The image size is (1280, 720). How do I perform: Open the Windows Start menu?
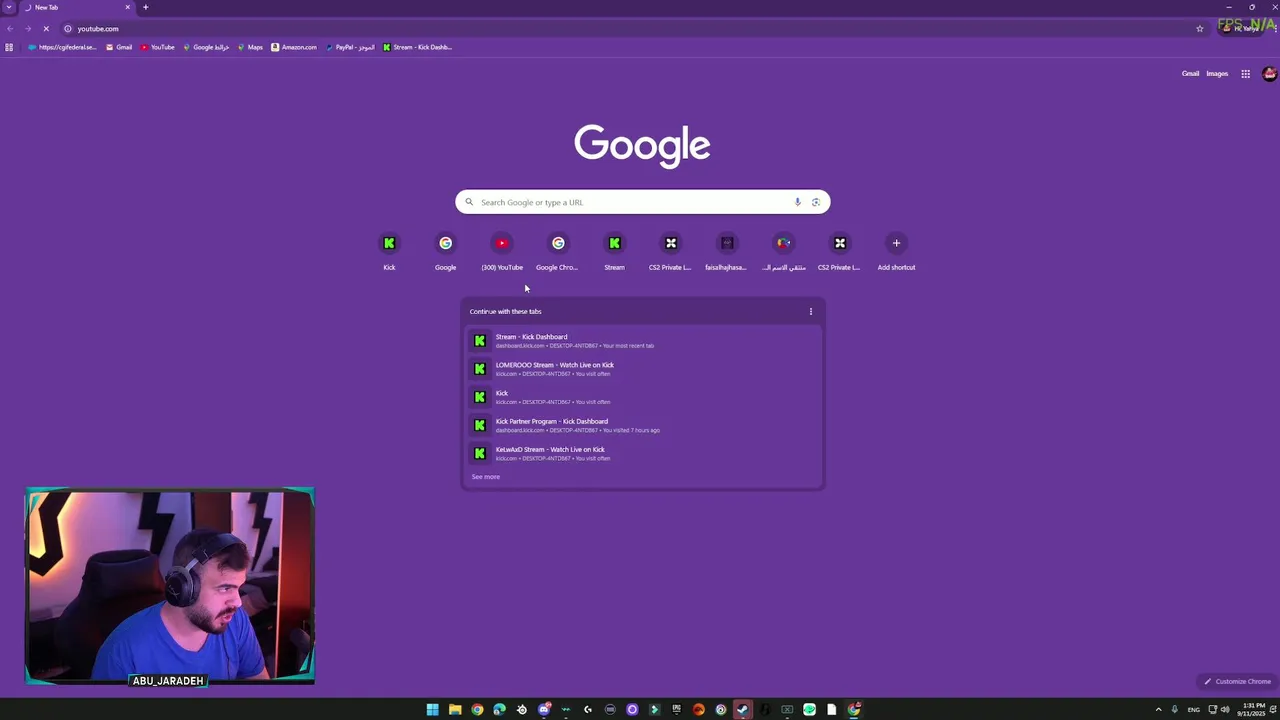click(432, 710)
